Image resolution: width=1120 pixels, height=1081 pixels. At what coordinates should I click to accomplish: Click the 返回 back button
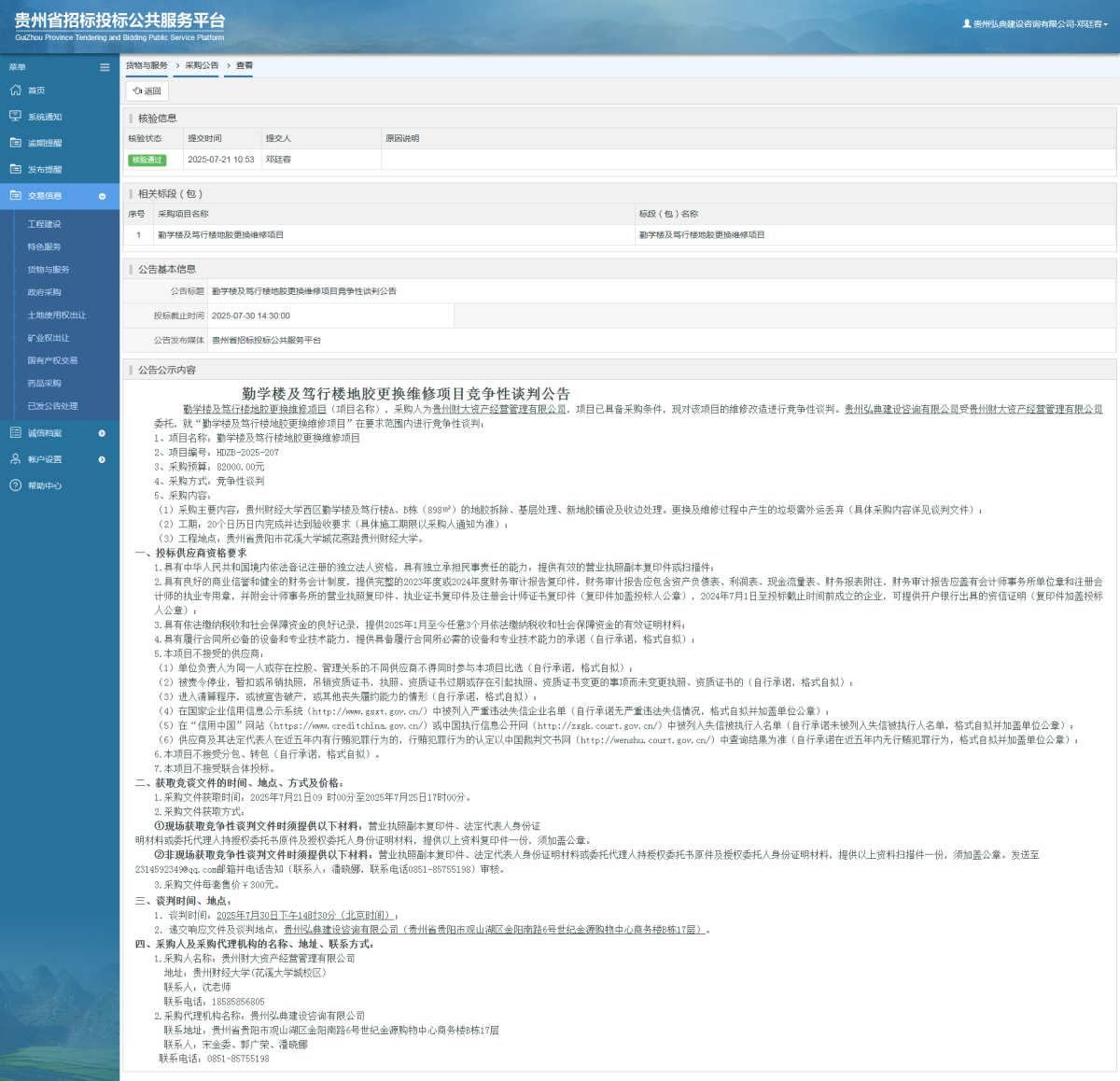[x=147, y=91]
